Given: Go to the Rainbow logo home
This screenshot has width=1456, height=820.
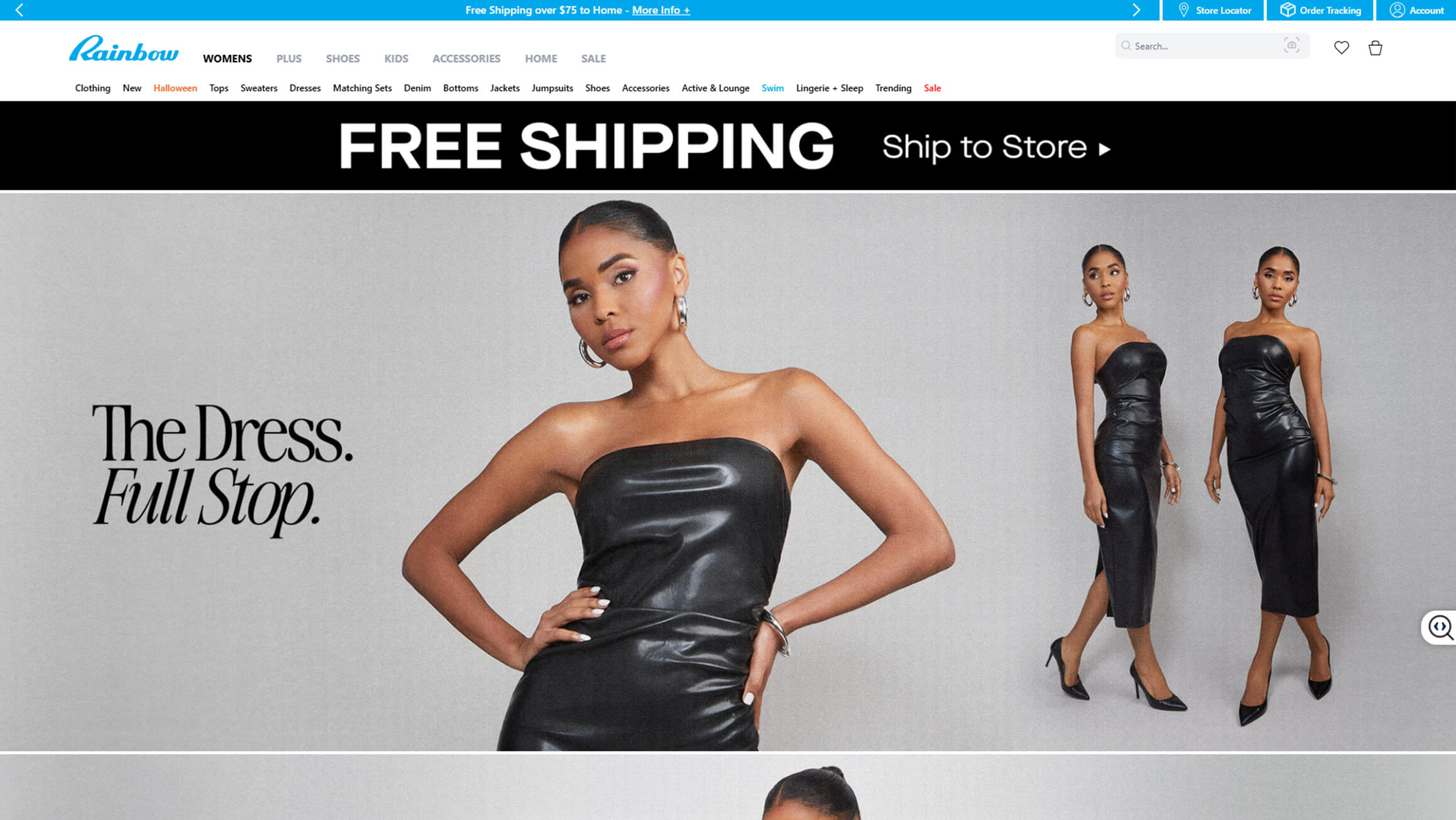Looking at the screenshot, I should pos(124,49).
